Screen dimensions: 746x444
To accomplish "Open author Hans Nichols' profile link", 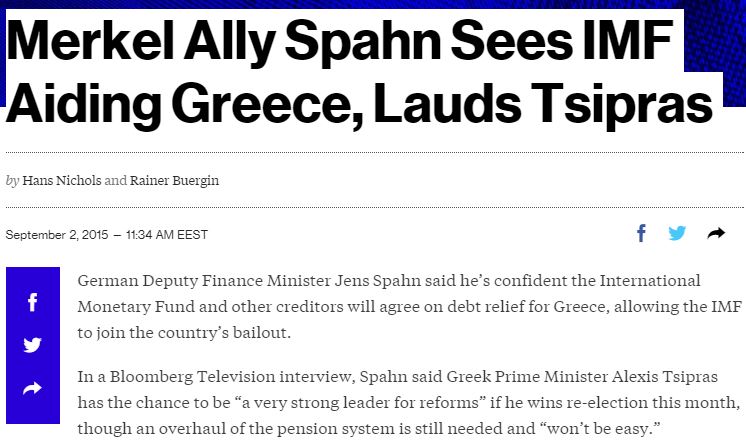I will (61, 180).
